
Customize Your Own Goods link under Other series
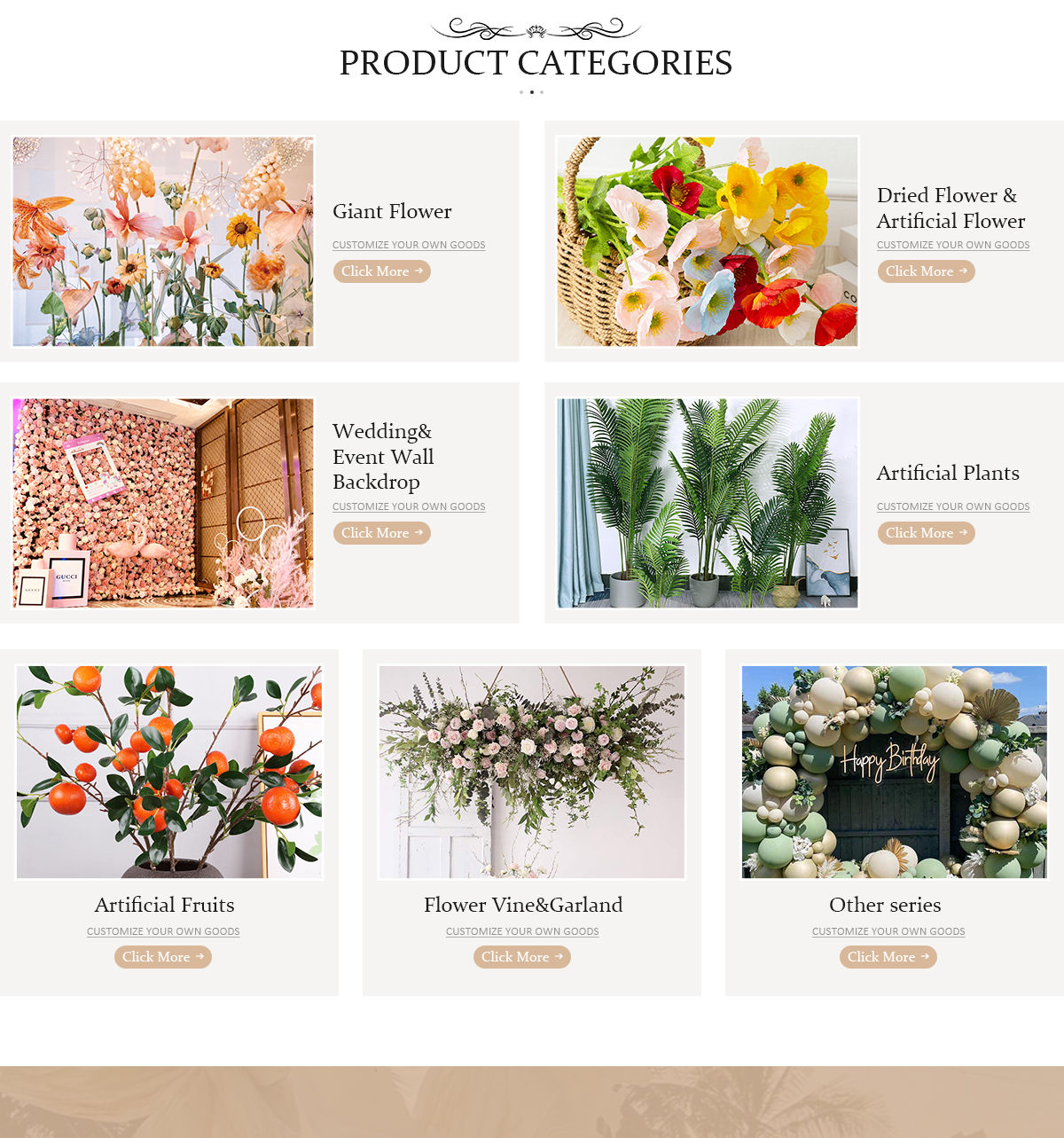pyautogui.click(x=888, y=931)
